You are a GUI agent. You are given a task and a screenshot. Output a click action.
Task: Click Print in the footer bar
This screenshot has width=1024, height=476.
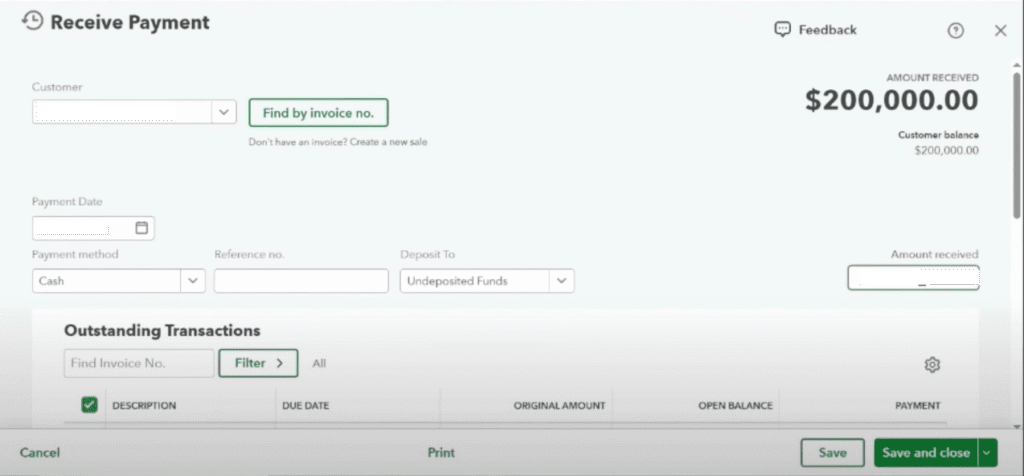(x=441, y=453)
